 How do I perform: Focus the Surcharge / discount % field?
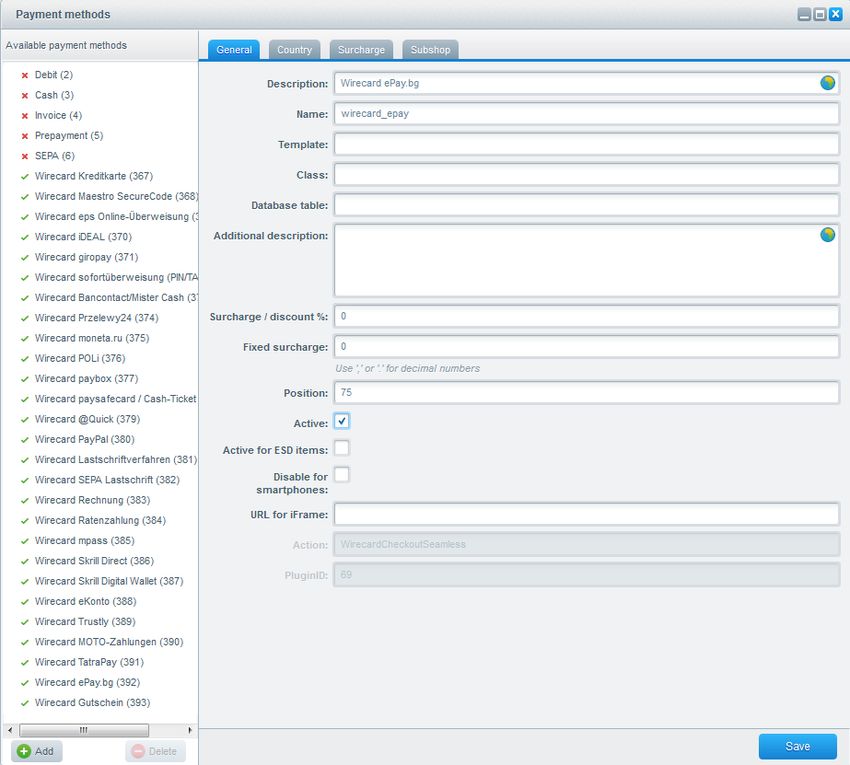click(587, 316)
